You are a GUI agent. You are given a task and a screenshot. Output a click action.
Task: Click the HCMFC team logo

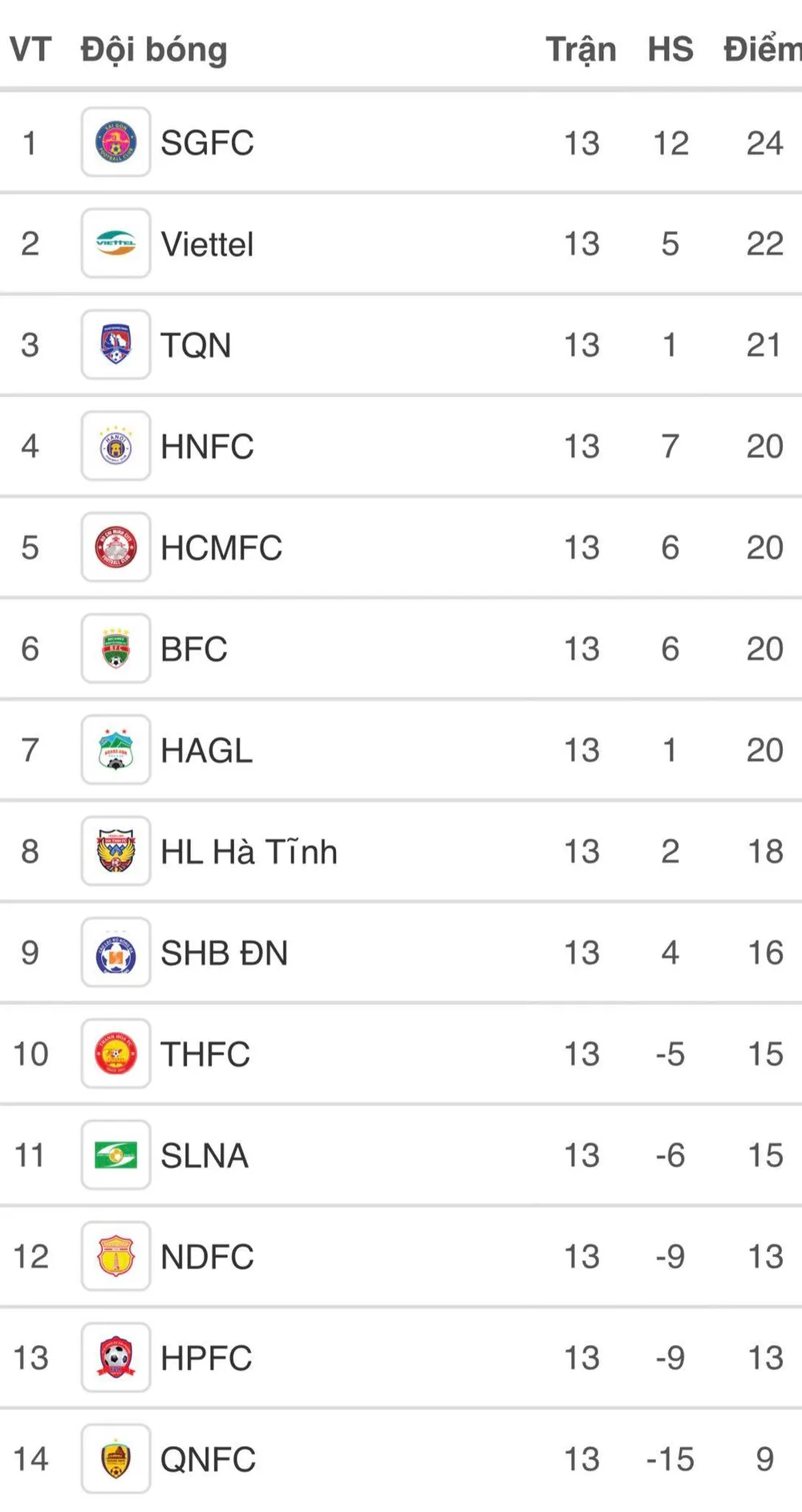pos(115,548)
